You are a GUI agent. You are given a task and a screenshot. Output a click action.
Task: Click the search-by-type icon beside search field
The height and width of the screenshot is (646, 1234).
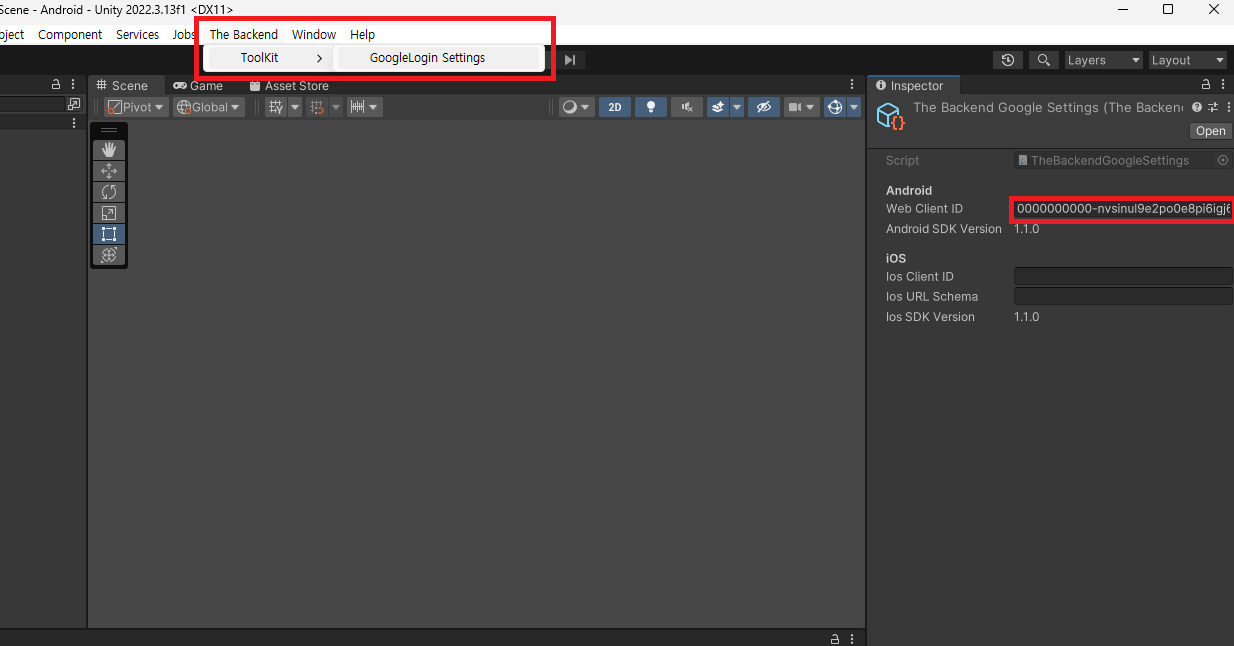(74, 104)
